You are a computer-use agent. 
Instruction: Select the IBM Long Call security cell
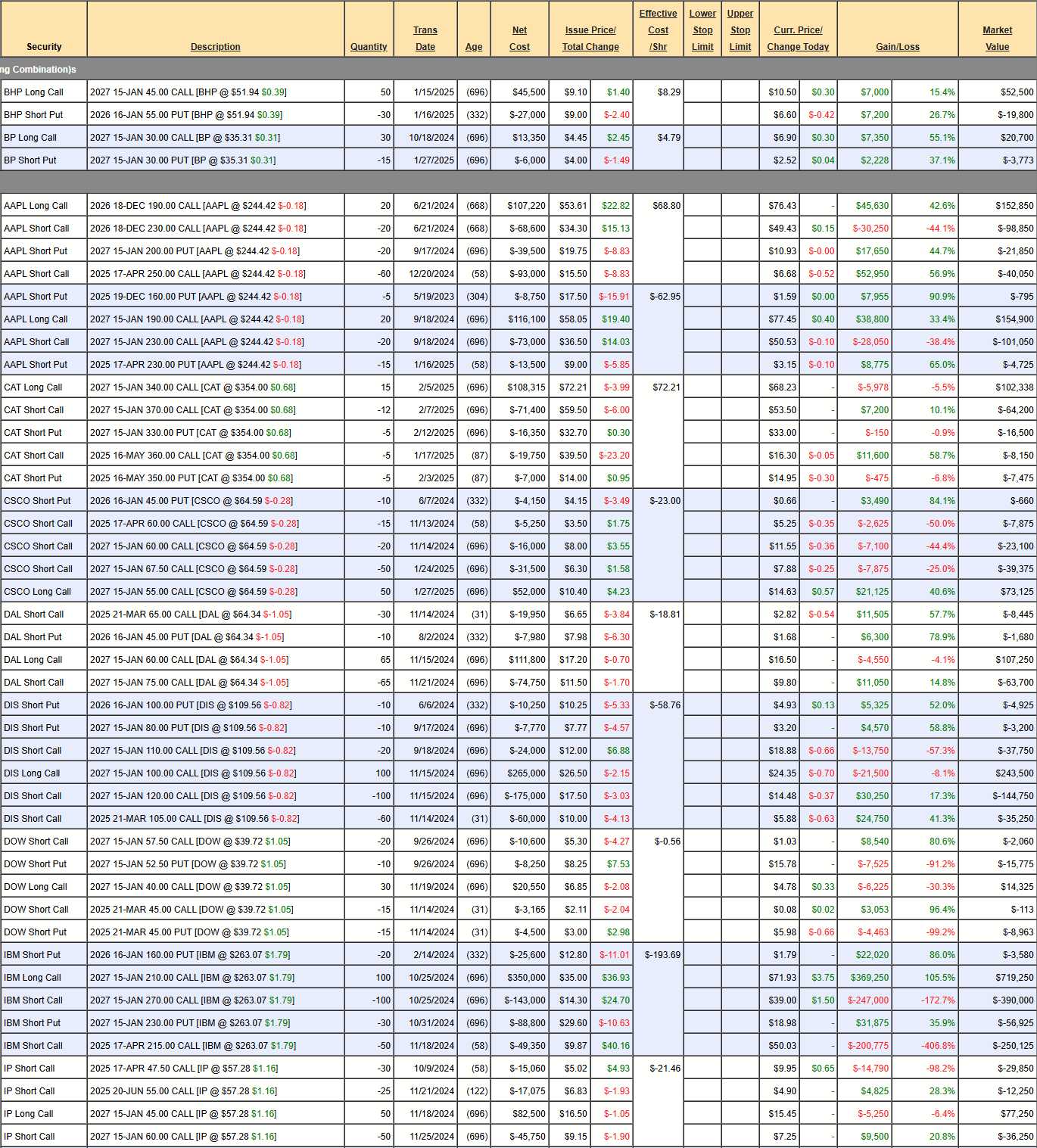[43, 978]
